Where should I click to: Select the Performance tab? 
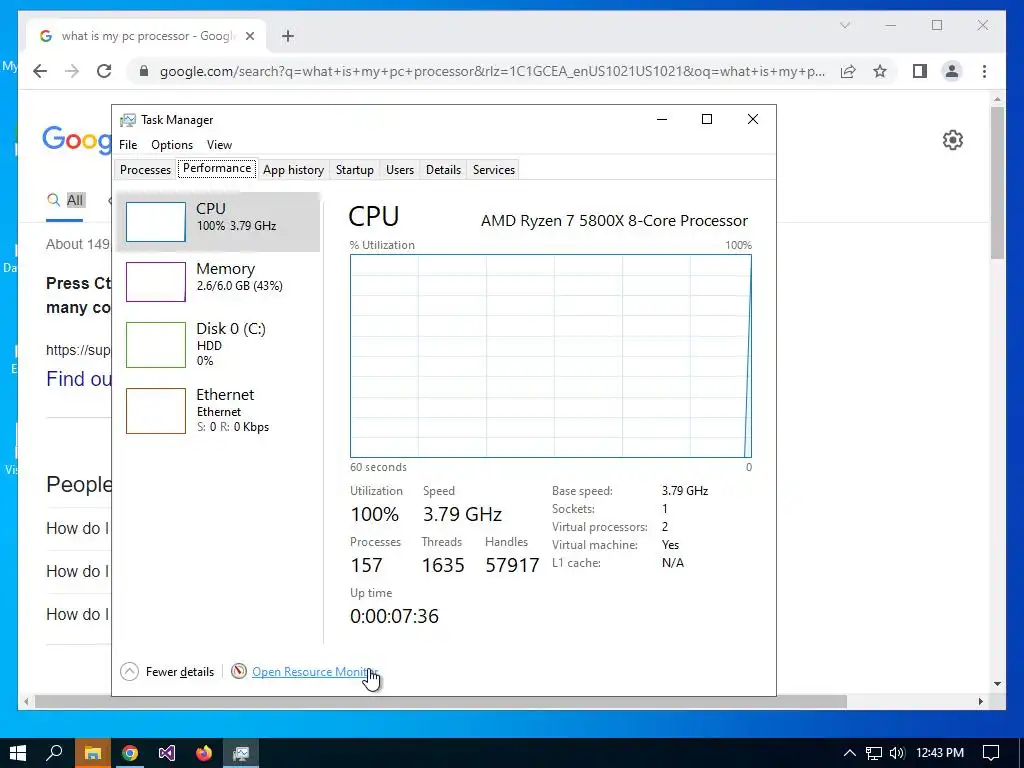tap(217, 168)
